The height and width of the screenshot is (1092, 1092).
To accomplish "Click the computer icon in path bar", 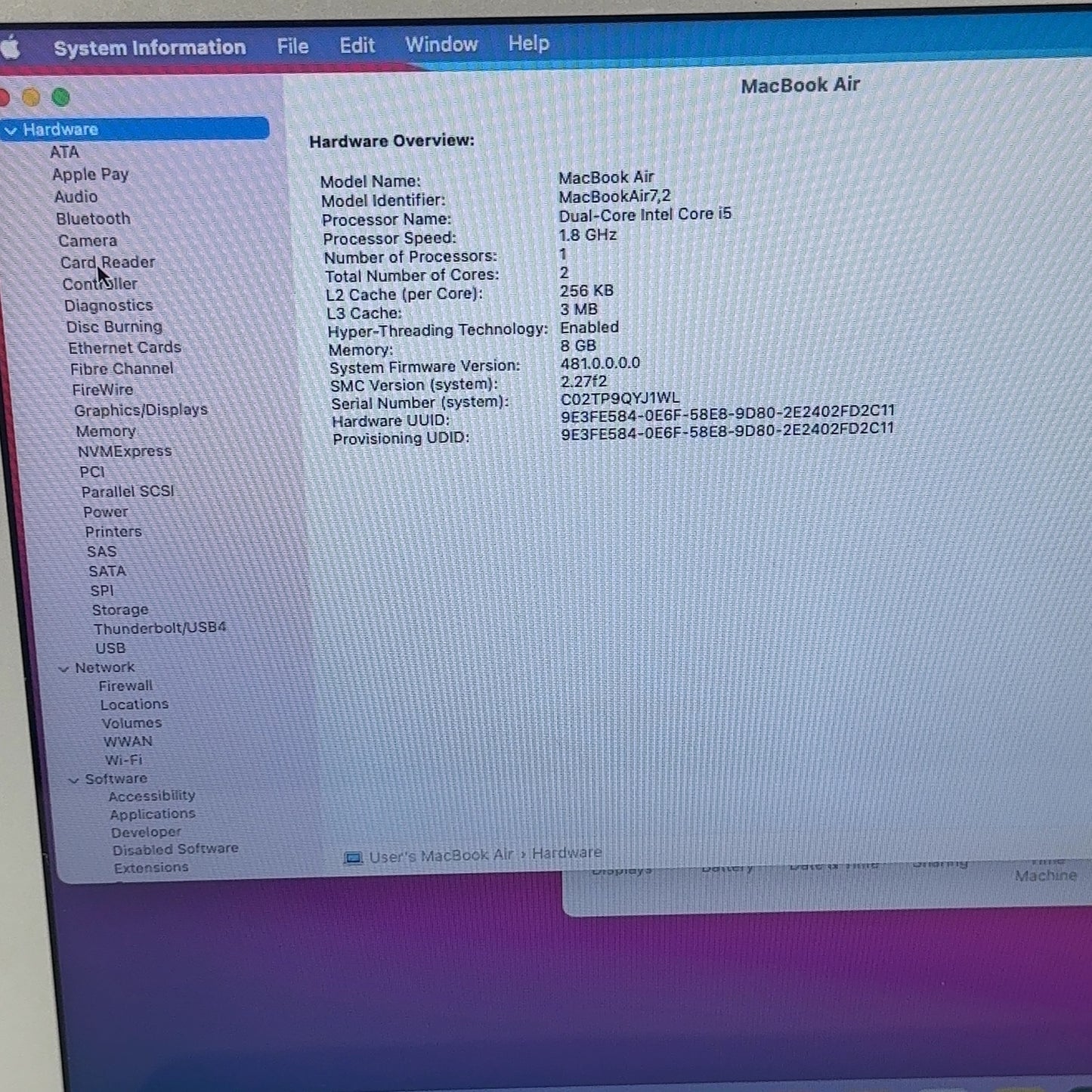I will [353, 858].
